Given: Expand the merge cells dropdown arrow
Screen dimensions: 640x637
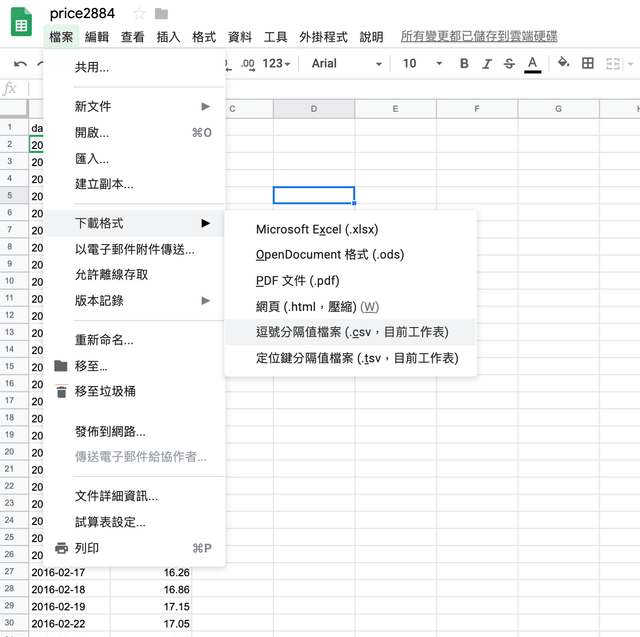Looking at the screenshot, I should coord(631,64).
